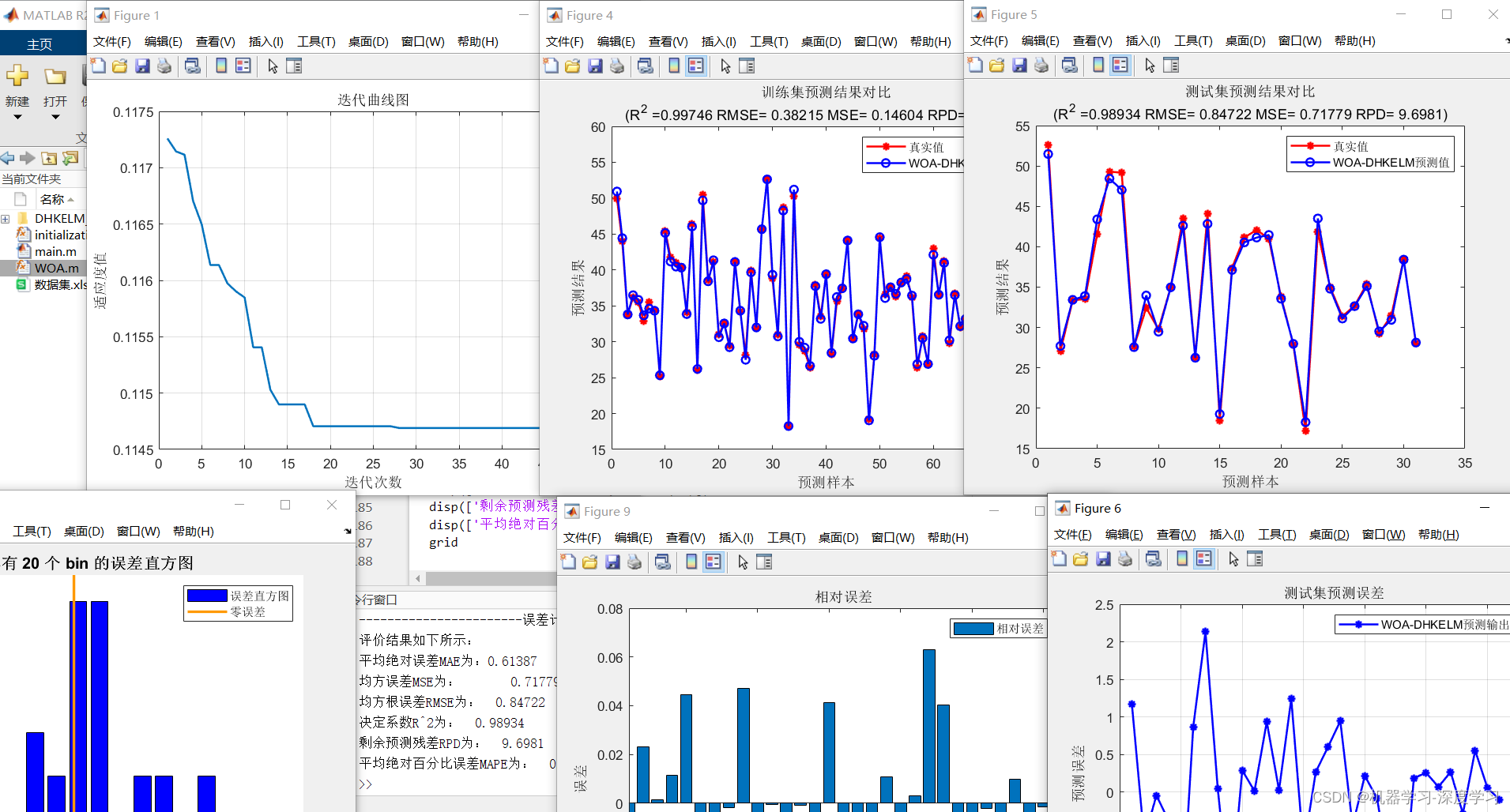Activate the Link Plot icon in Figure 4
The image size is (1510, 812).
(x=645, y=66)
